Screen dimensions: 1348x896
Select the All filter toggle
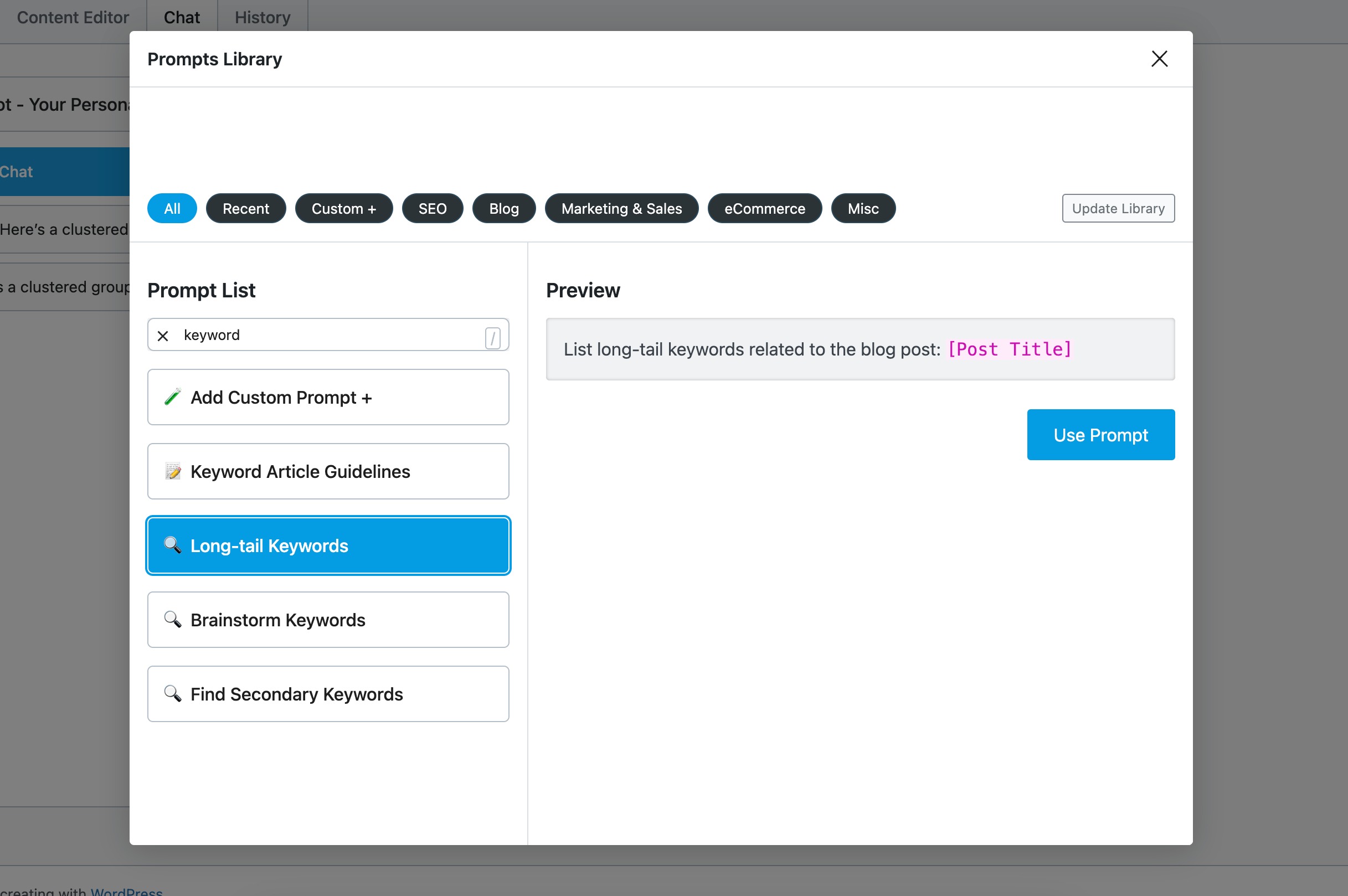(171, 208)
